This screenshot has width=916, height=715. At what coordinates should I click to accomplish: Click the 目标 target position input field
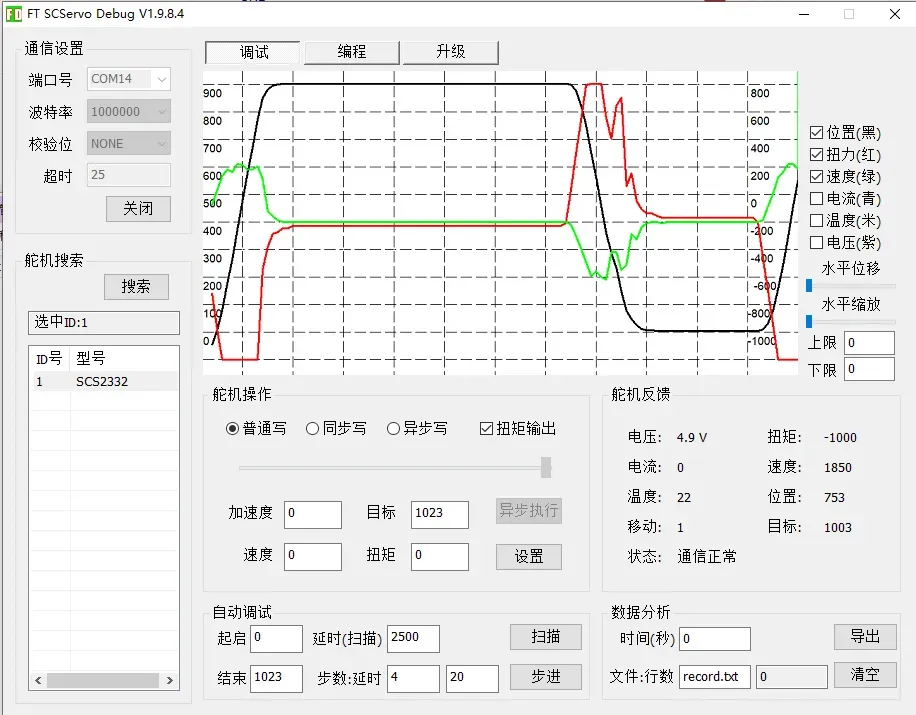[440, 513]
